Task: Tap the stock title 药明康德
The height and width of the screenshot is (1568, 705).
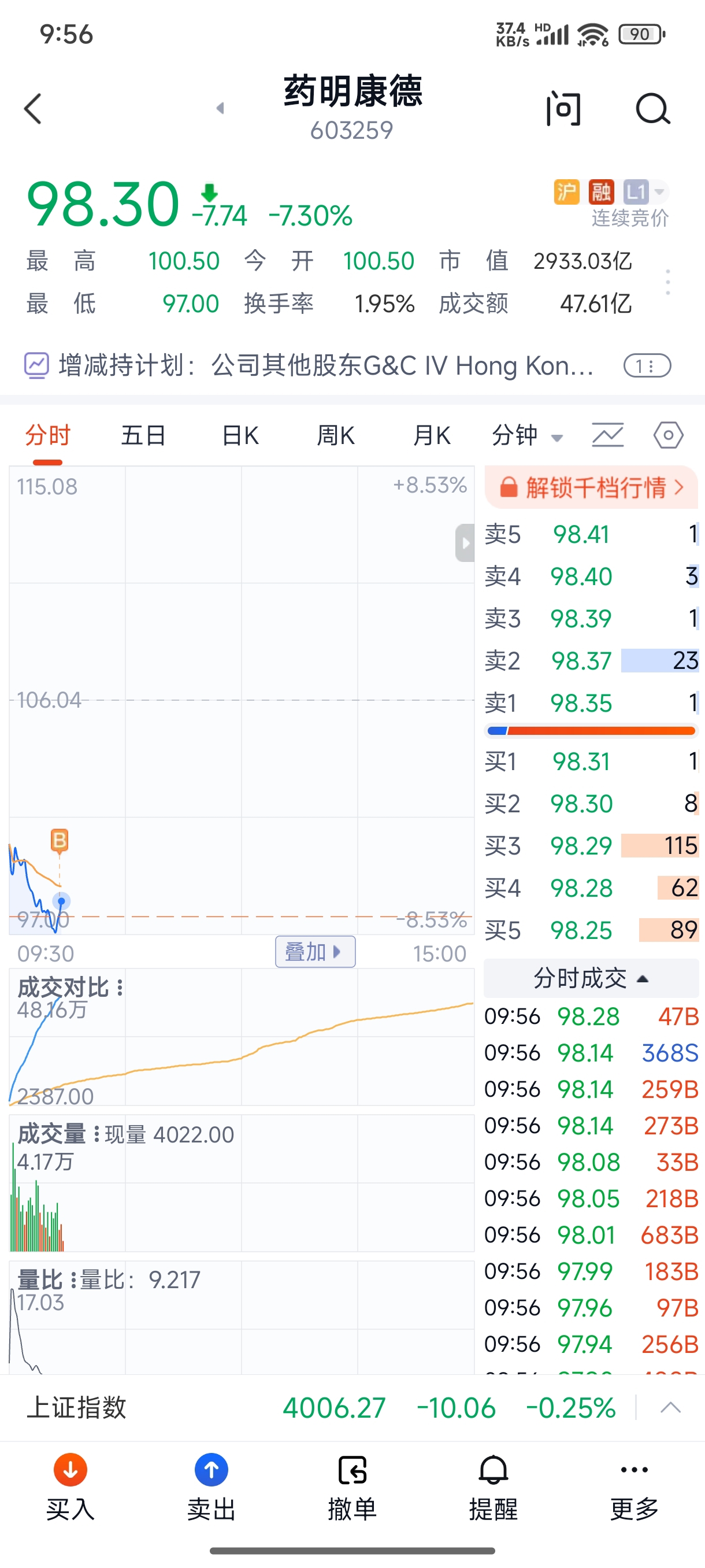Action: tap(352, 91)
